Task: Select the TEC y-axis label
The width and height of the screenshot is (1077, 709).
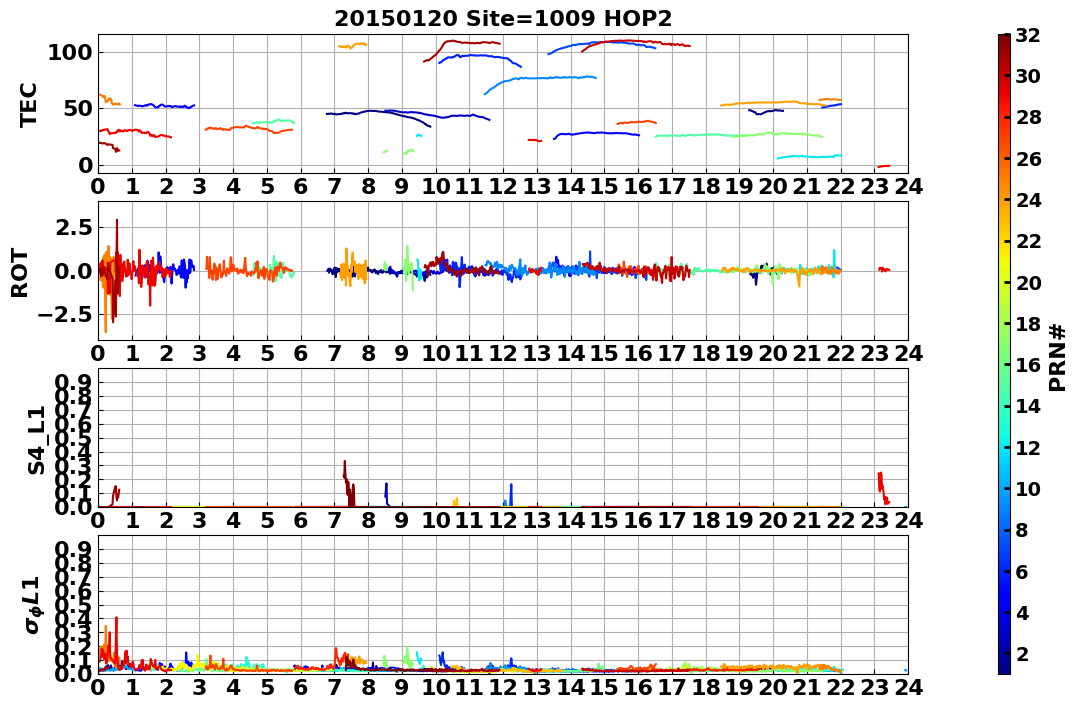Action: (28, 104)
